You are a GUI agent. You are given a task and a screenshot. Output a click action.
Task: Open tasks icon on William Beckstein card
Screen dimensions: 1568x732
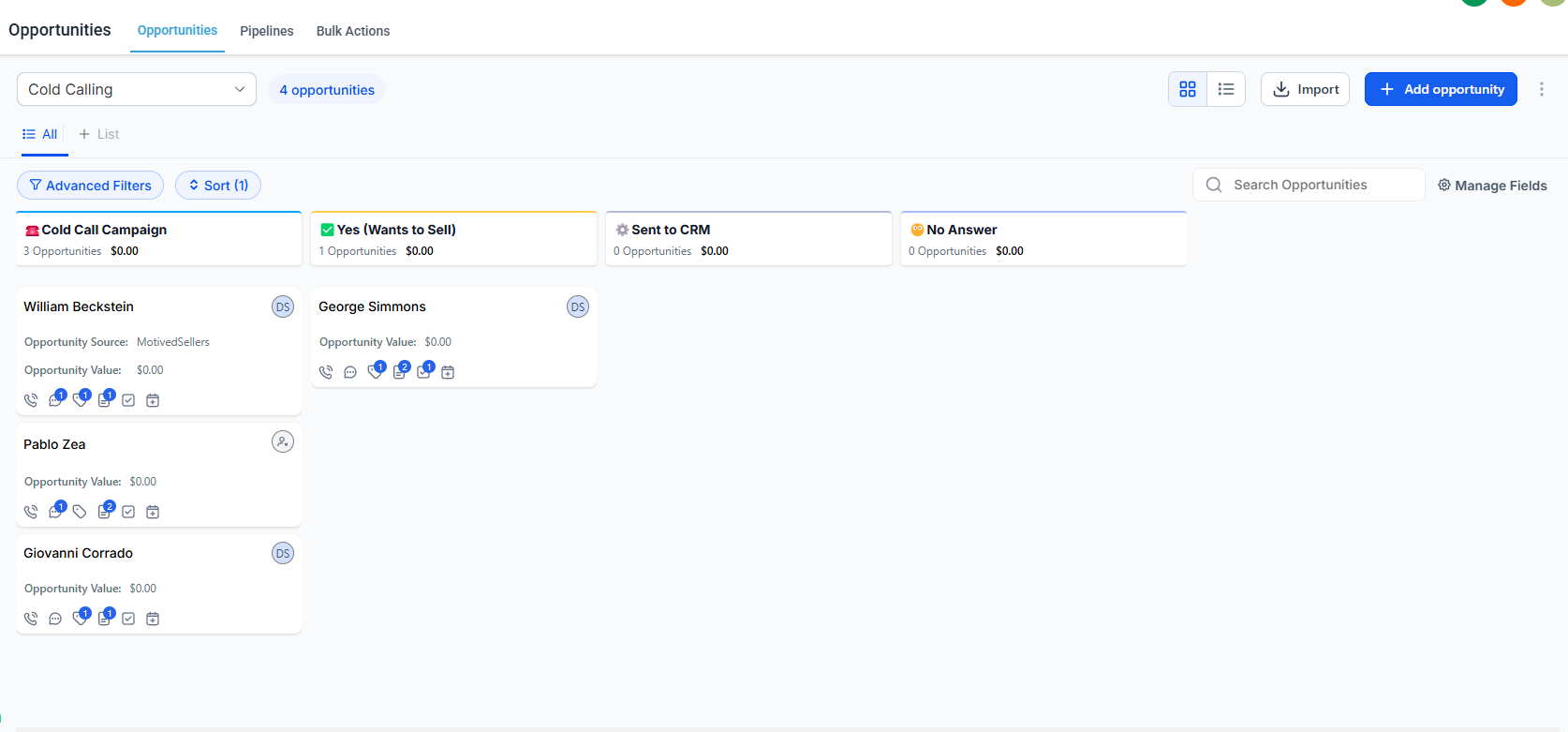(x=128, y=400)
